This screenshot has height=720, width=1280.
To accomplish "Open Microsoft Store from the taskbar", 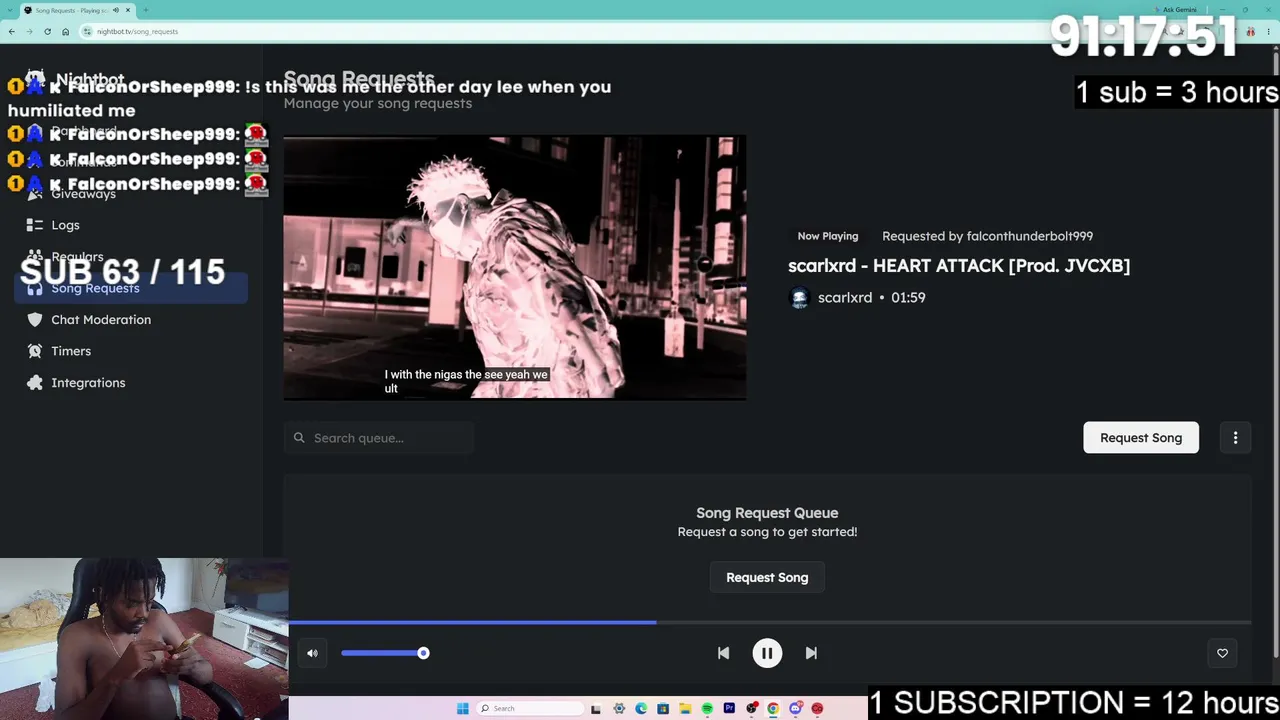I will point(663,709).
